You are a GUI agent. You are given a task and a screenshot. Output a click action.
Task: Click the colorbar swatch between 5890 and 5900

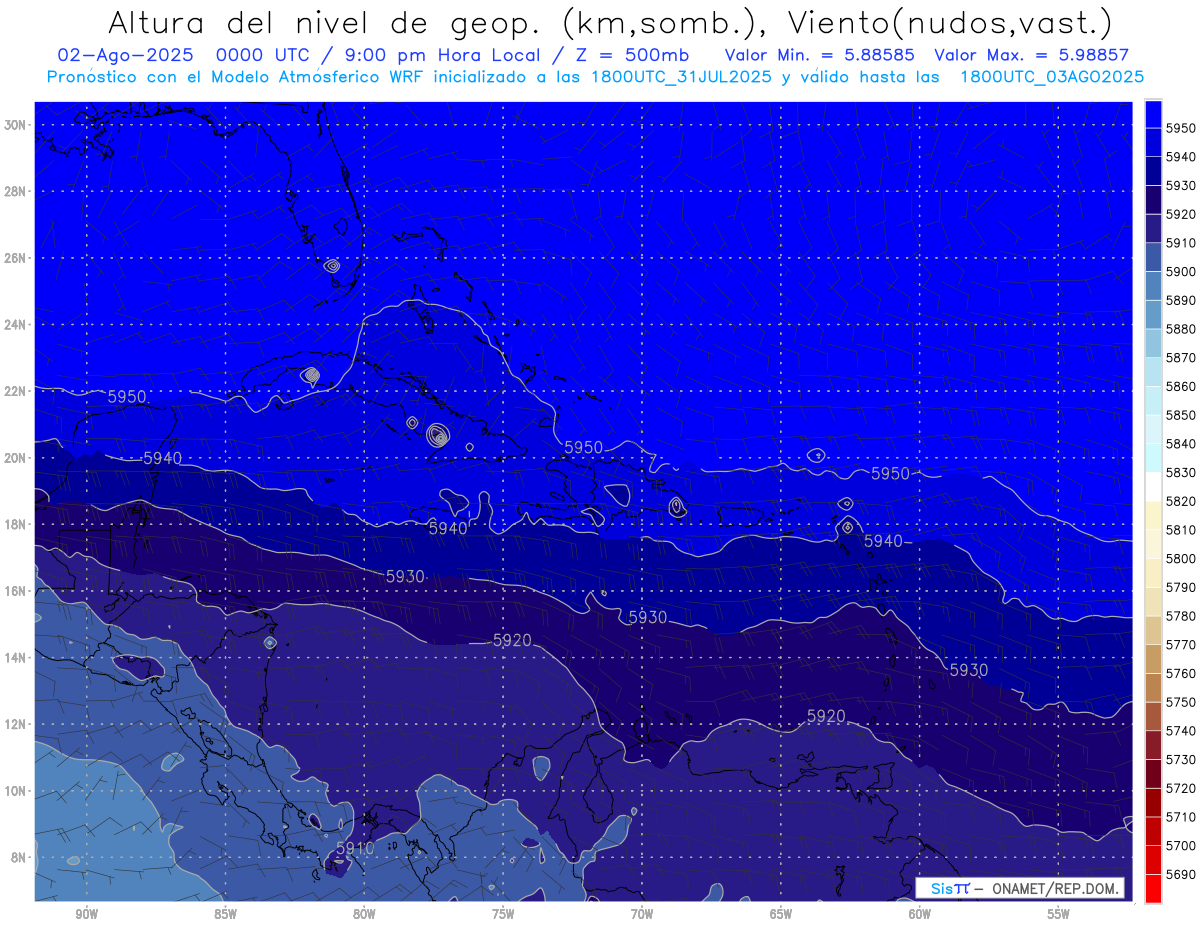click(x=1153, y=286)
